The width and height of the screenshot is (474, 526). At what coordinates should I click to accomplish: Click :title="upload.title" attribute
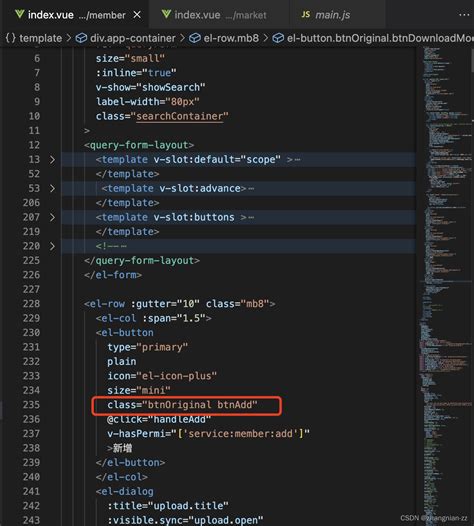click(x=168, y=506)
